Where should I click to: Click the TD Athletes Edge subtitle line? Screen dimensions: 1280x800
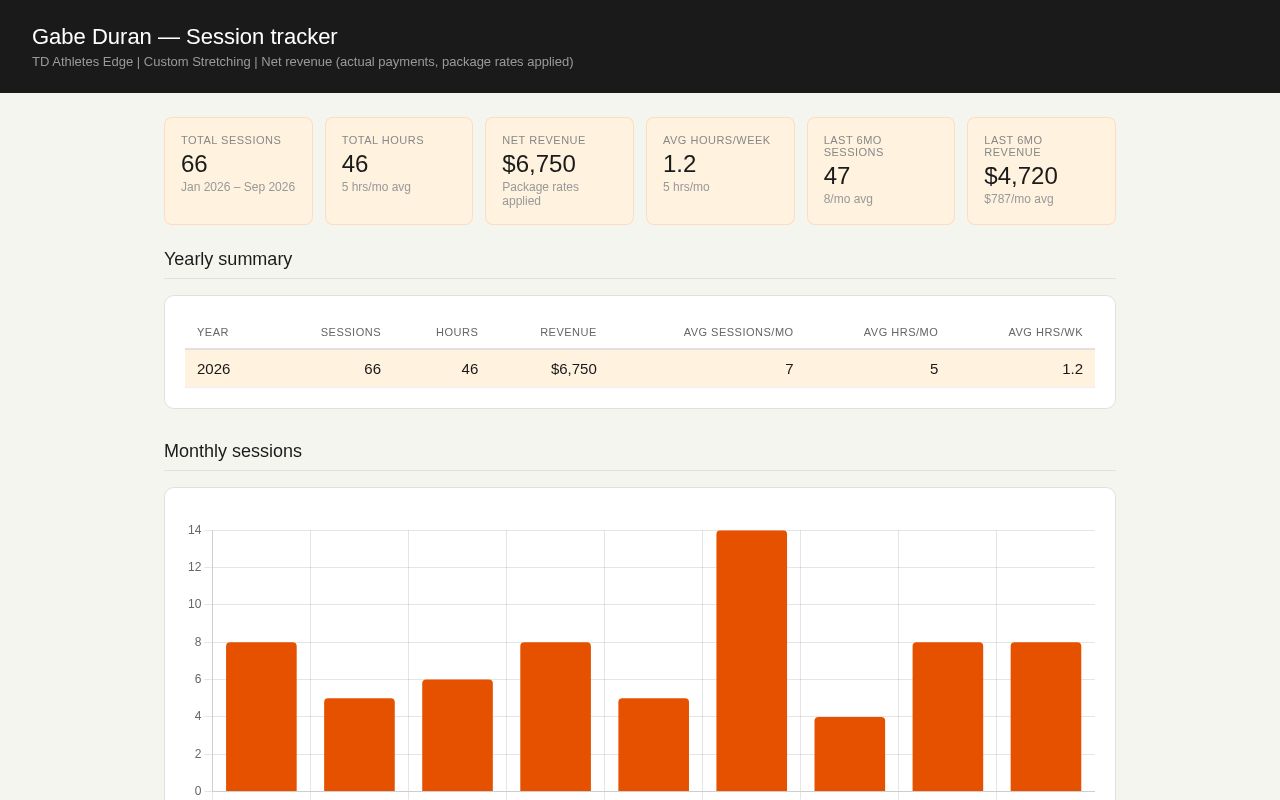303,62
